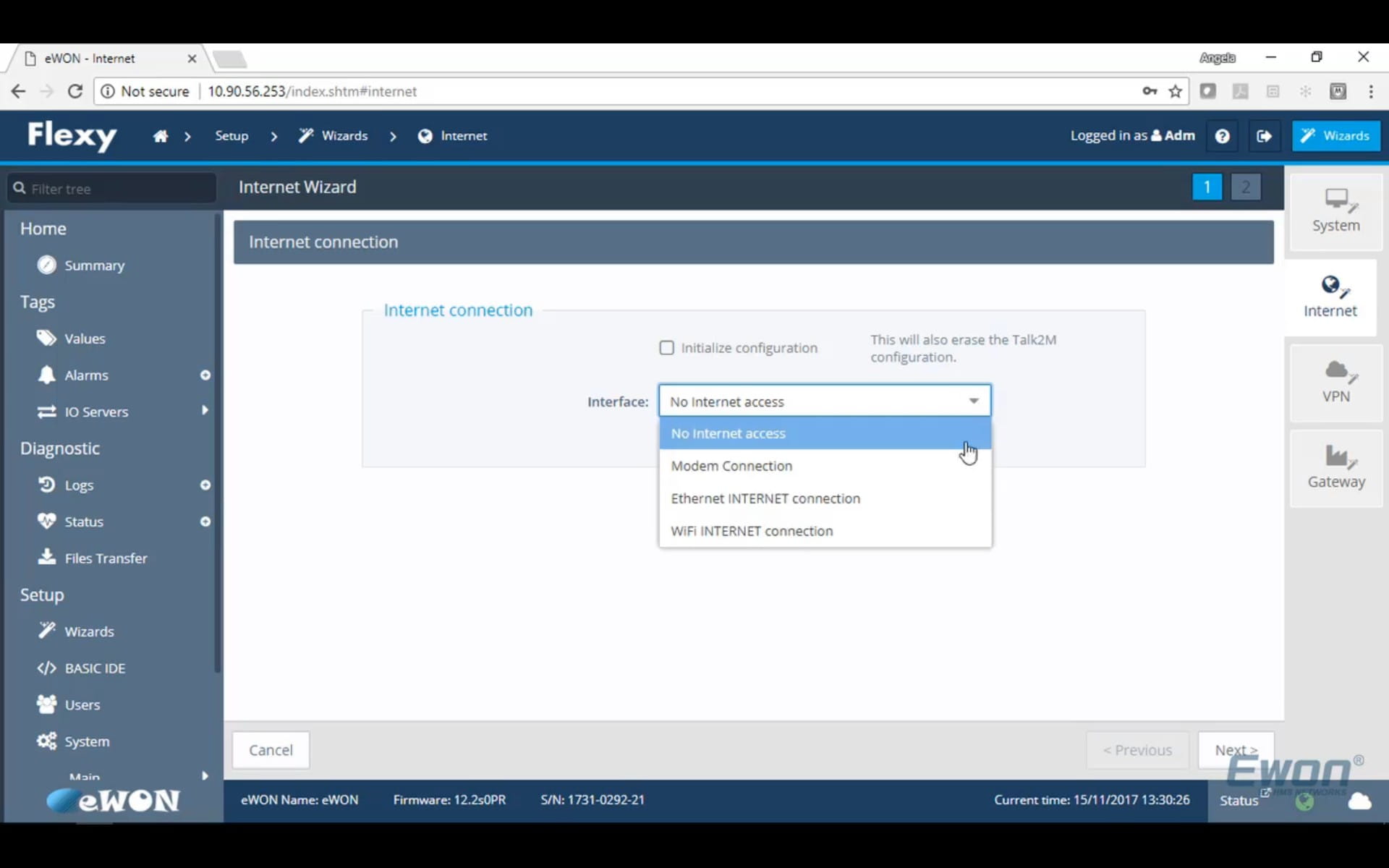Click the sidebar scrollbar
Viewport: 1389px width, 868px height.
click(x=217, y=443)
